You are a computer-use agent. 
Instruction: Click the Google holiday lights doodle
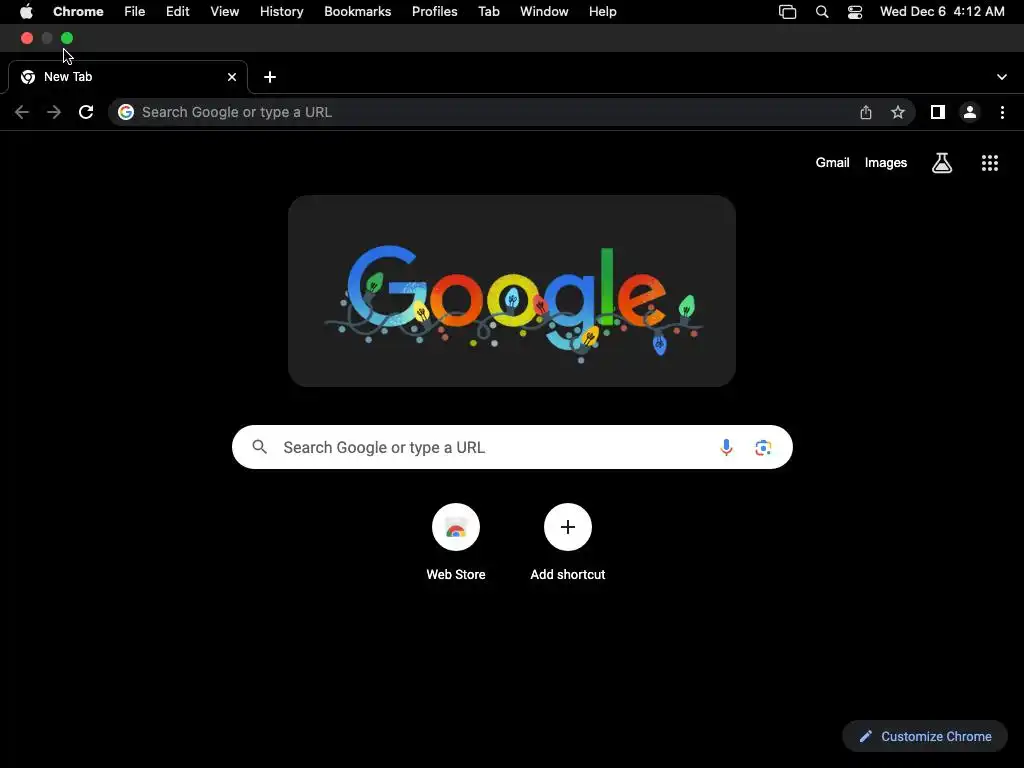[512, 291]
